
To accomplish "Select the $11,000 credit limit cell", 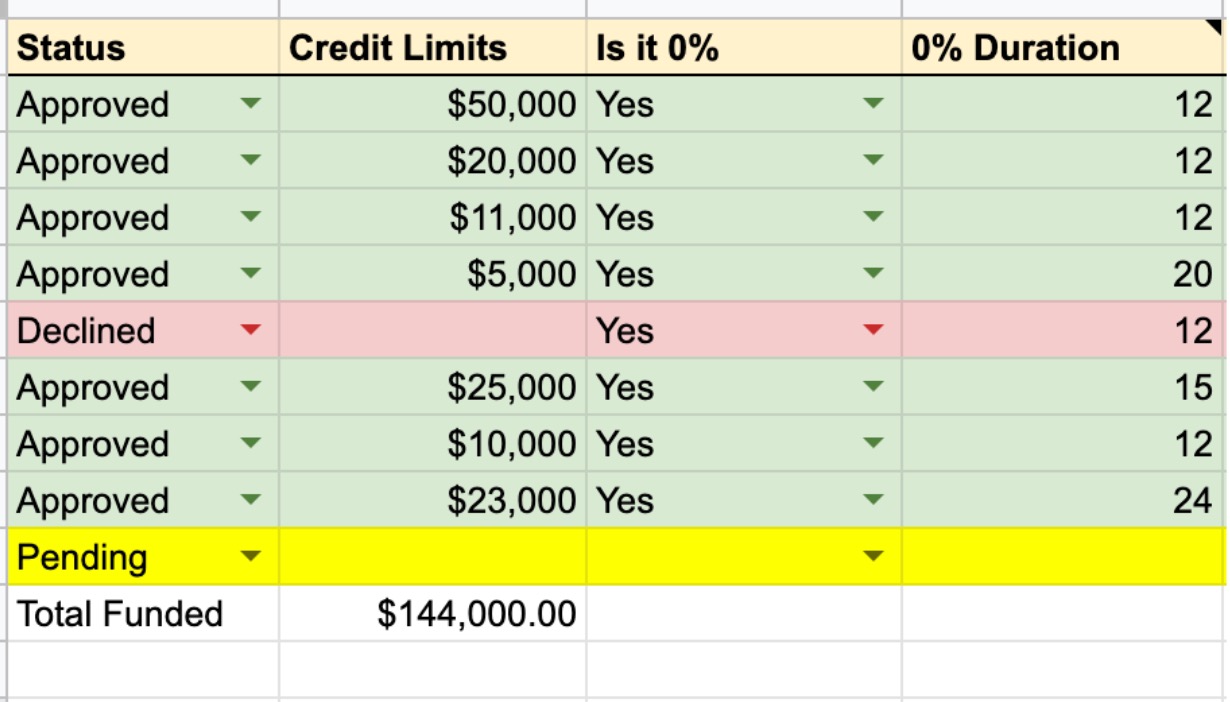I will [432, 217].
